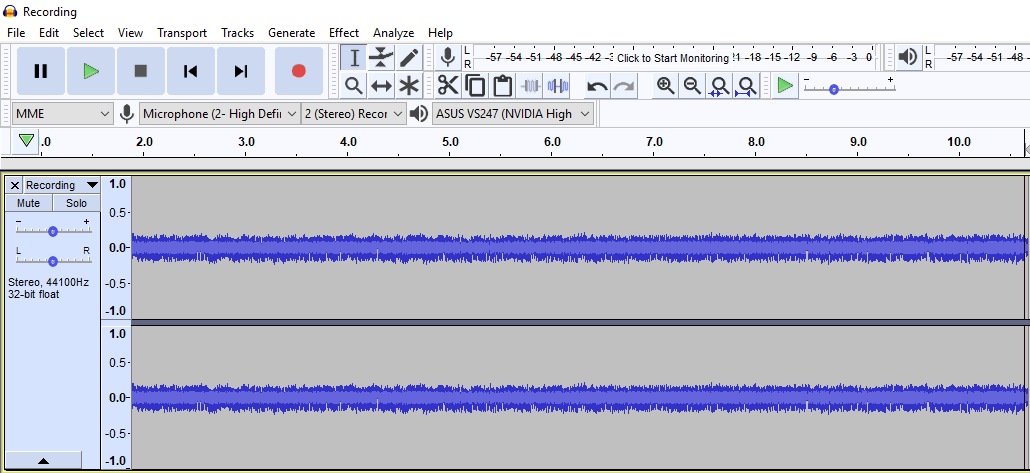Click the track gain slider knob
This screenshot has width=1030, height=473.
tap(53, 231)
